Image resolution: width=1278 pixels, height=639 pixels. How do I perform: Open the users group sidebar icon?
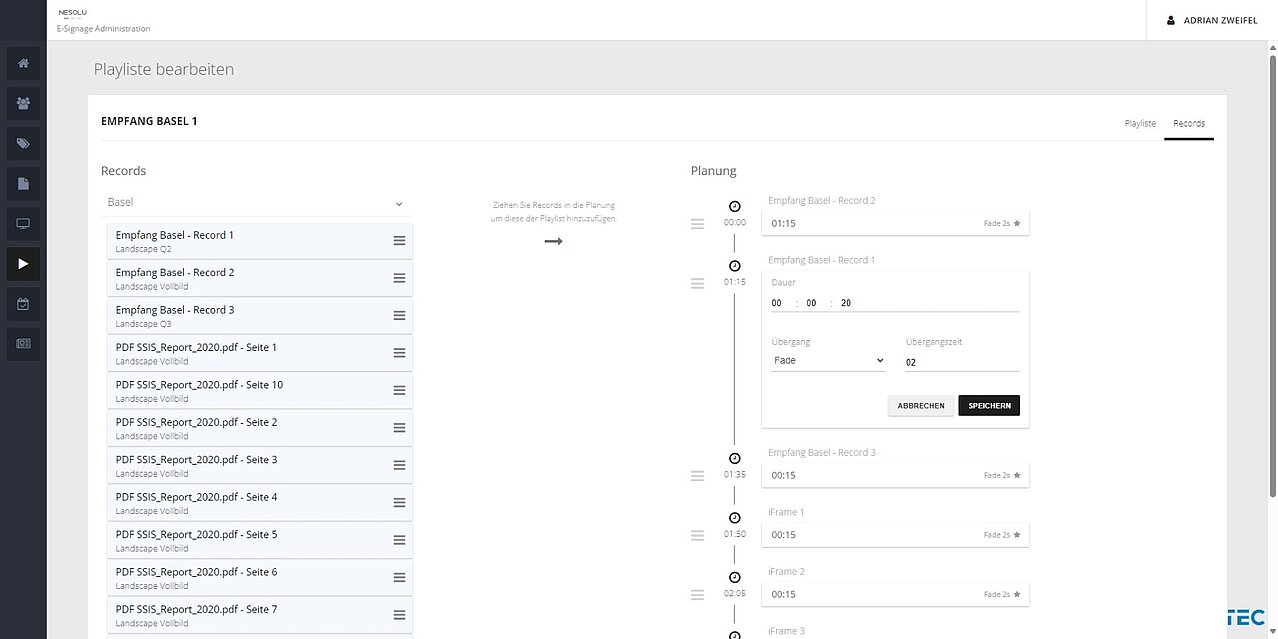tap(23, 103)
